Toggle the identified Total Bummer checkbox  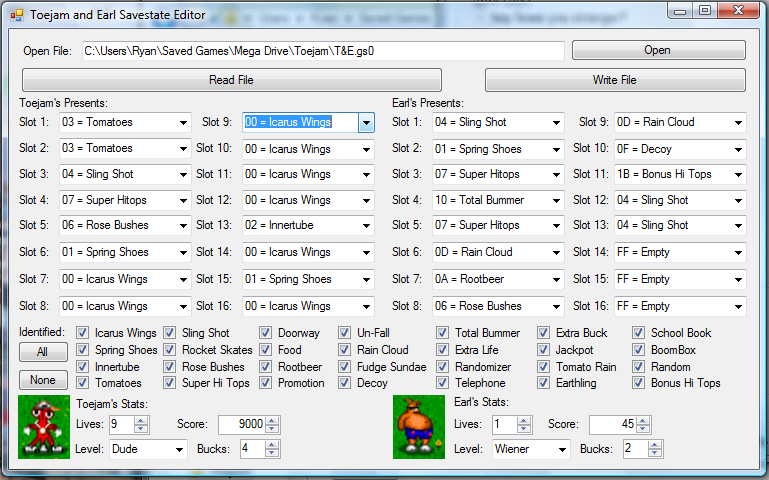[x=442, y=333]
